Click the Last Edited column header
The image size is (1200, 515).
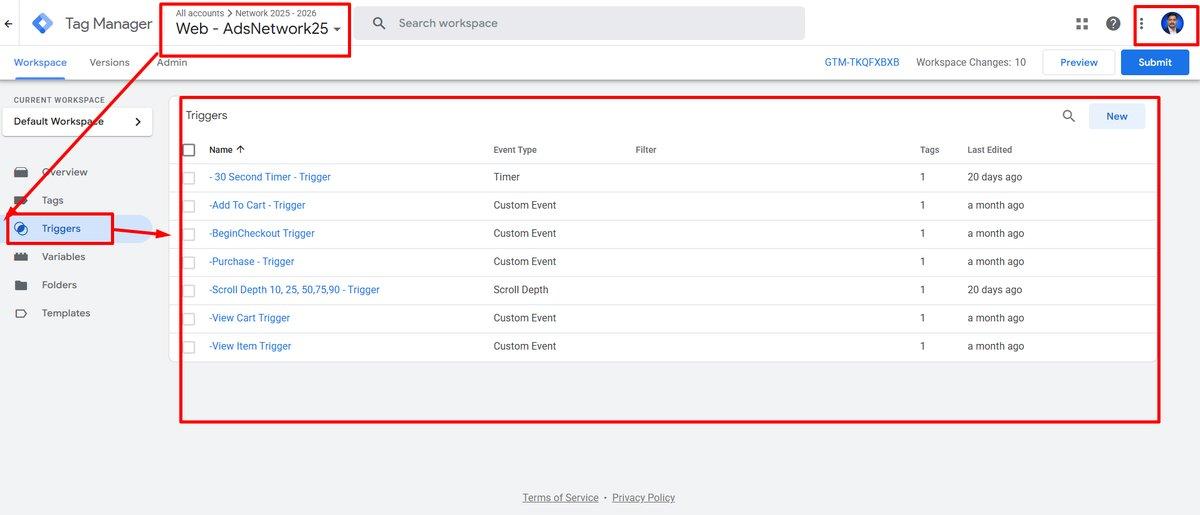[x=990, y=150]
